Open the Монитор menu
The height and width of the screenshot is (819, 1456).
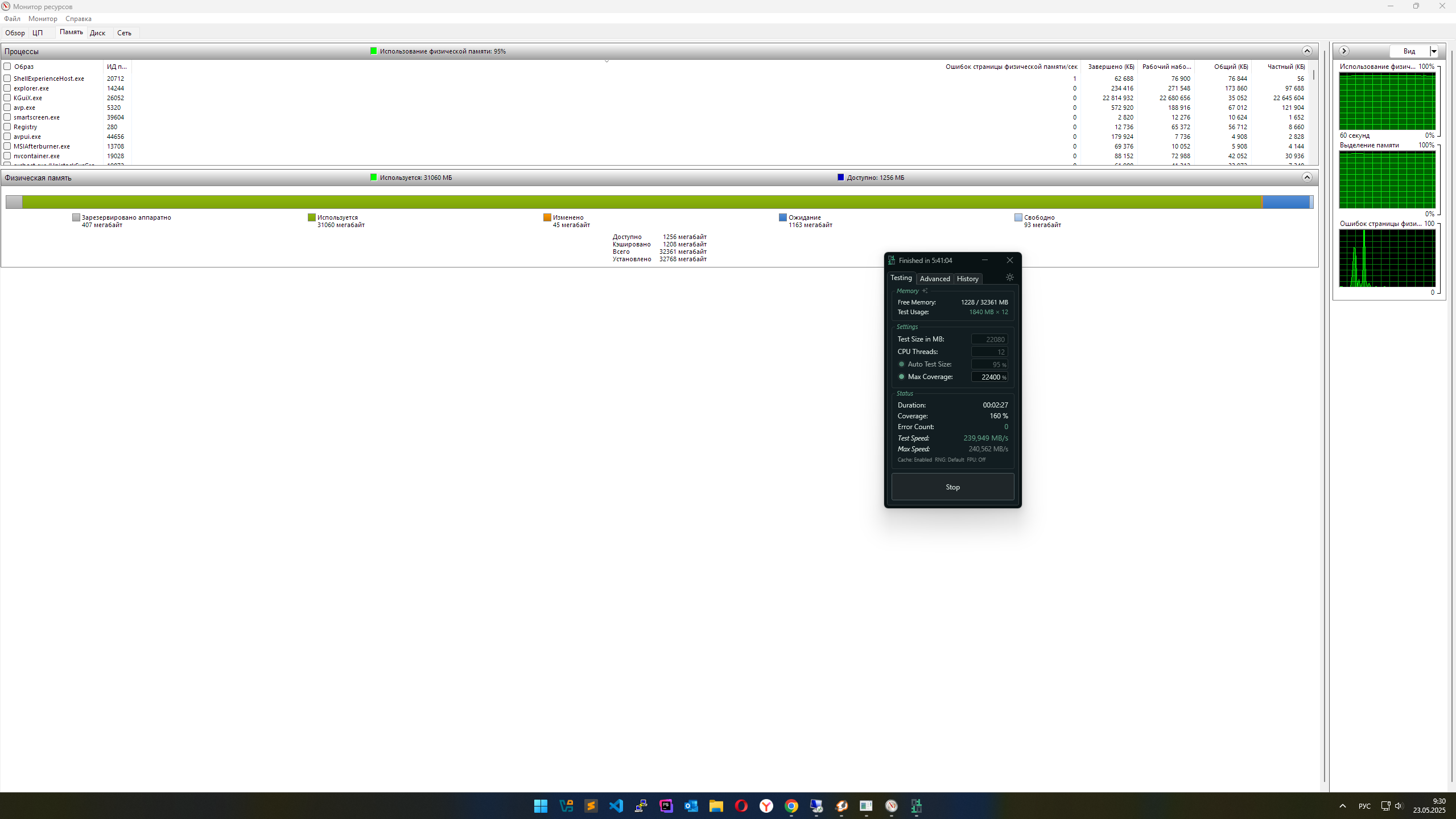pyautogui.click(x=43, y=19)
